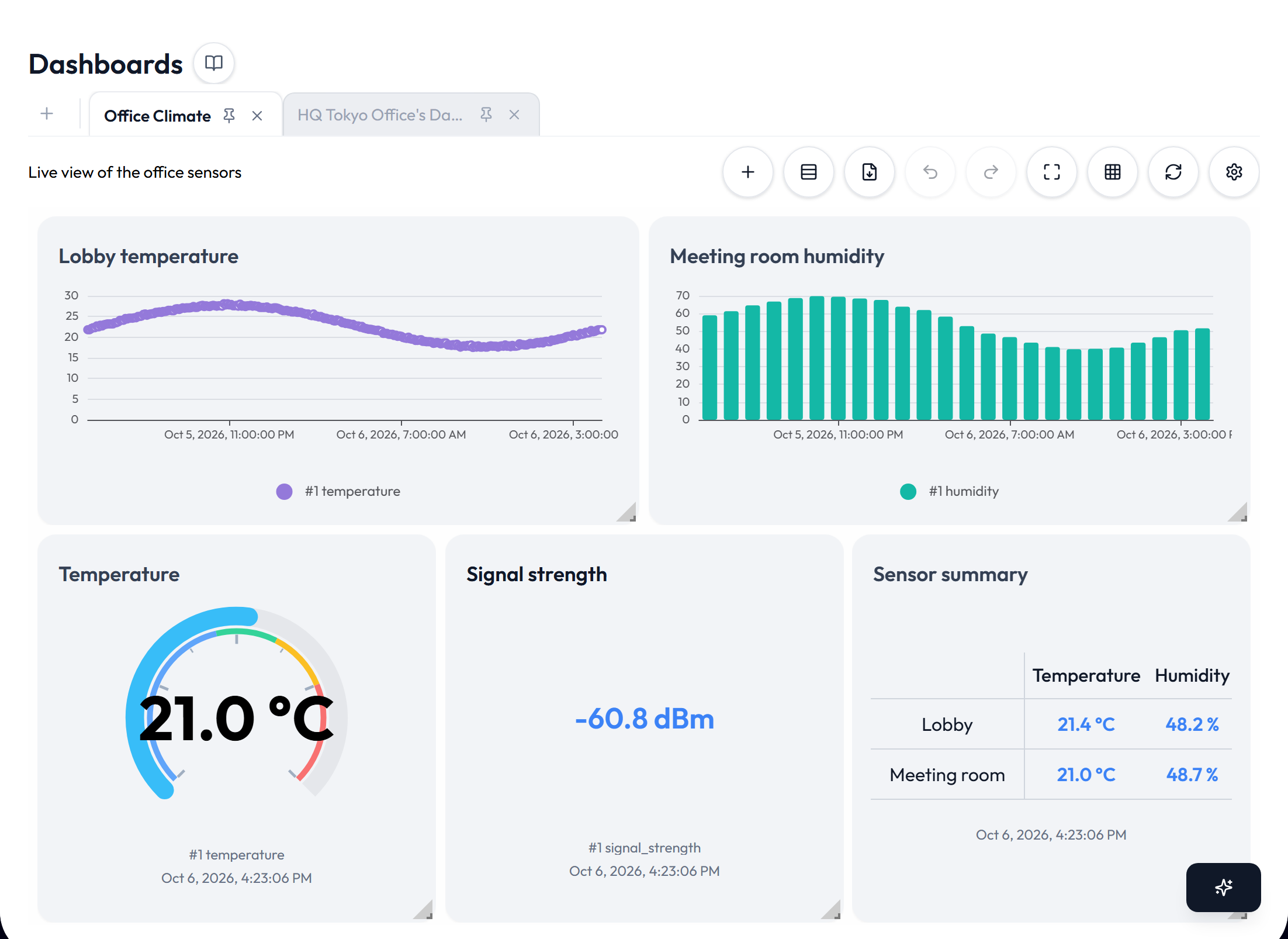Toggle the #1 temperature legend series
Viewport: 1288px width, 939px height.
click(338, 491)
